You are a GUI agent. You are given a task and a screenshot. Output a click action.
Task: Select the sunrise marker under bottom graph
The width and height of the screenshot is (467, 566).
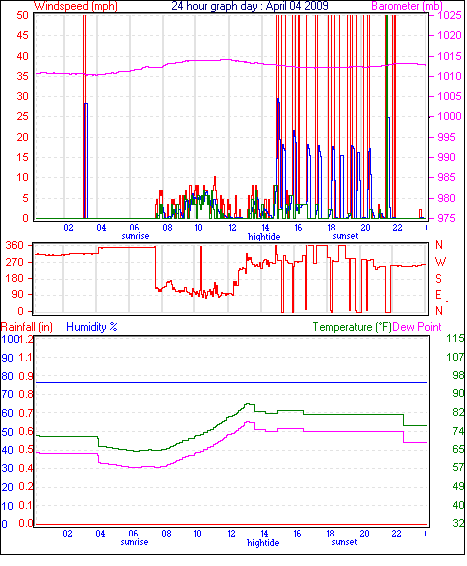pos(134,542)
